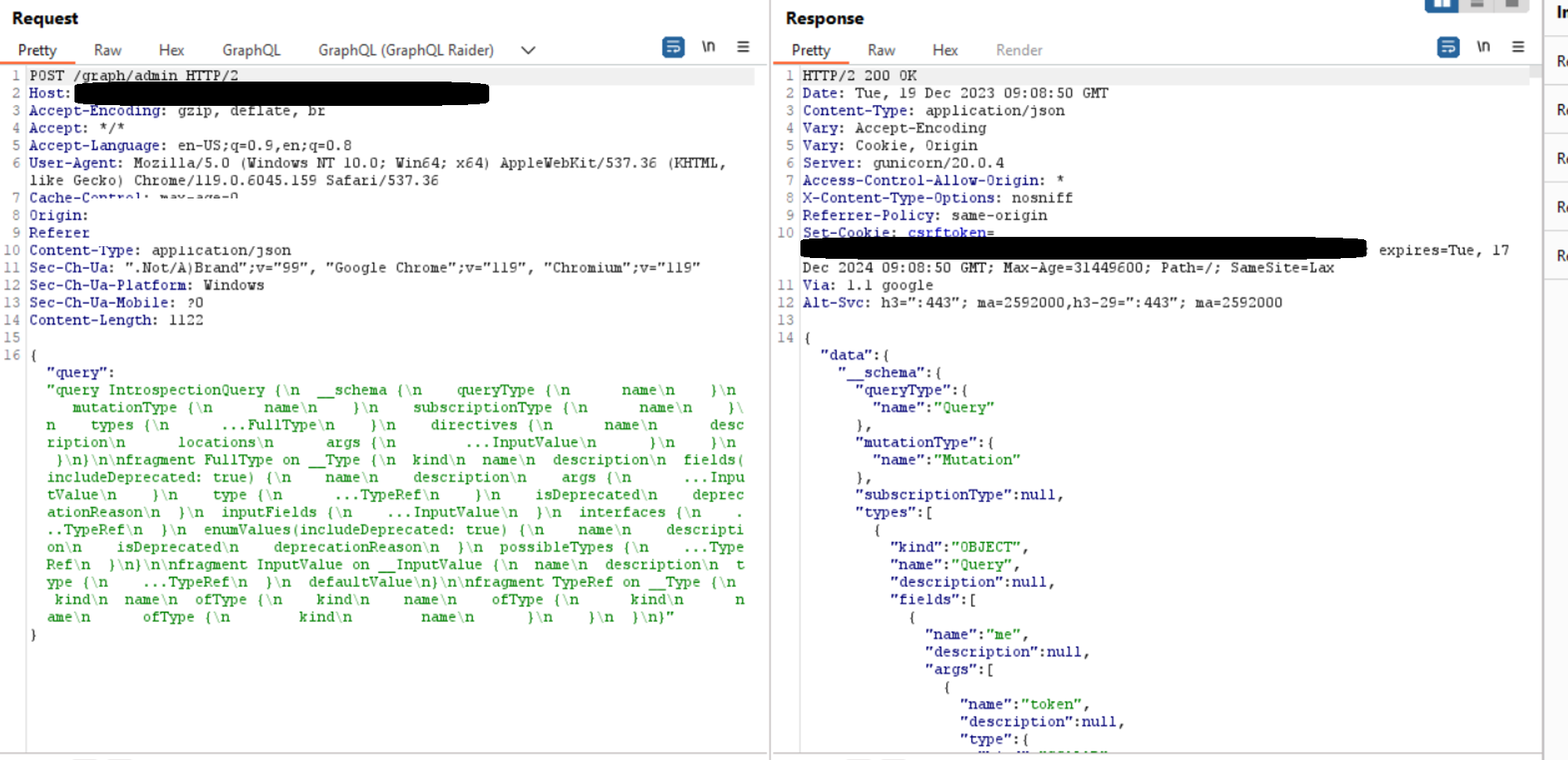Expand the chevron beside GraphQL Raider tab
Screen dimensions: 1568x760
(528, 50)
